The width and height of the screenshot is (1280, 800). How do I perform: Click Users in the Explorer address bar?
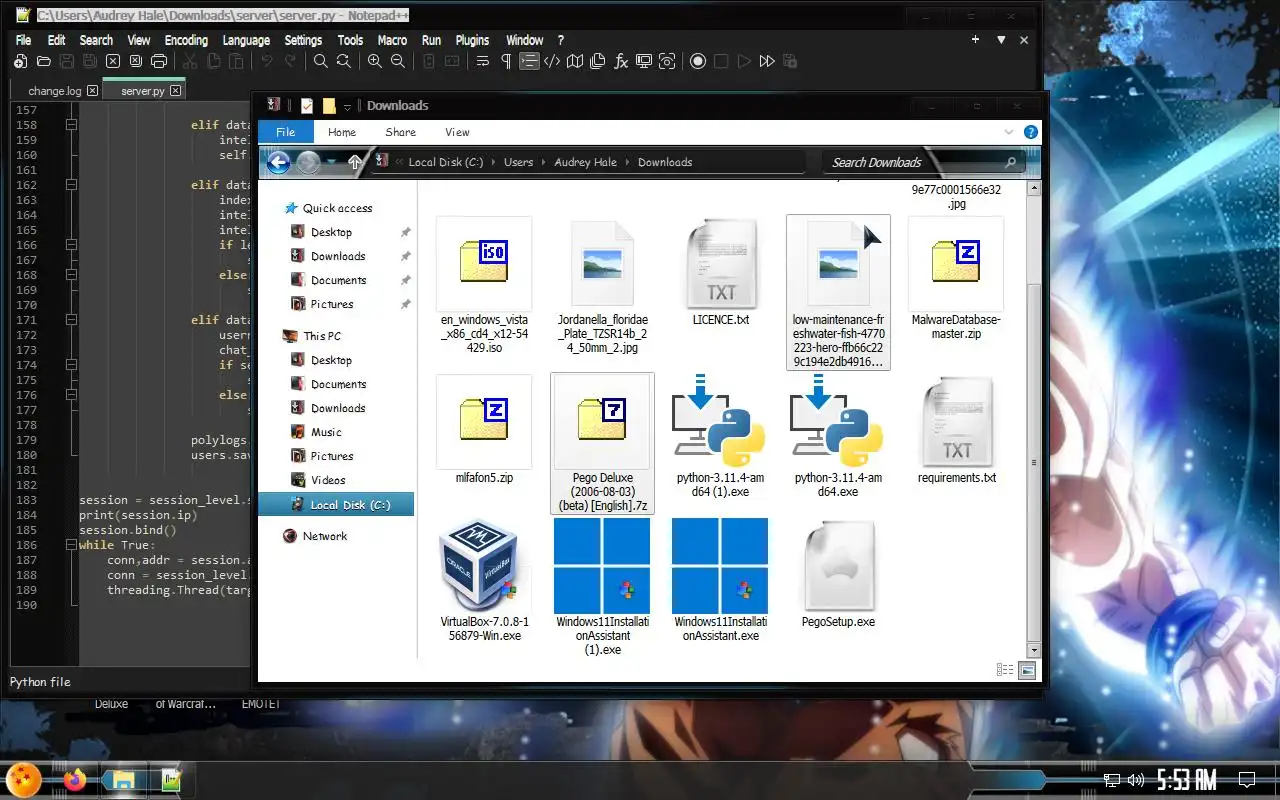point(518,162)
